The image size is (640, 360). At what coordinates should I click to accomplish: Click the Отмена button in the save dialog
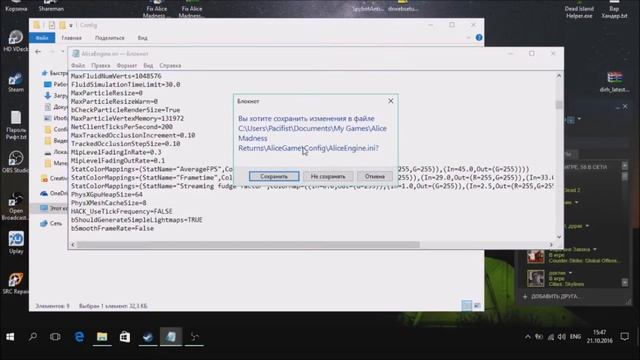point(375,176)
